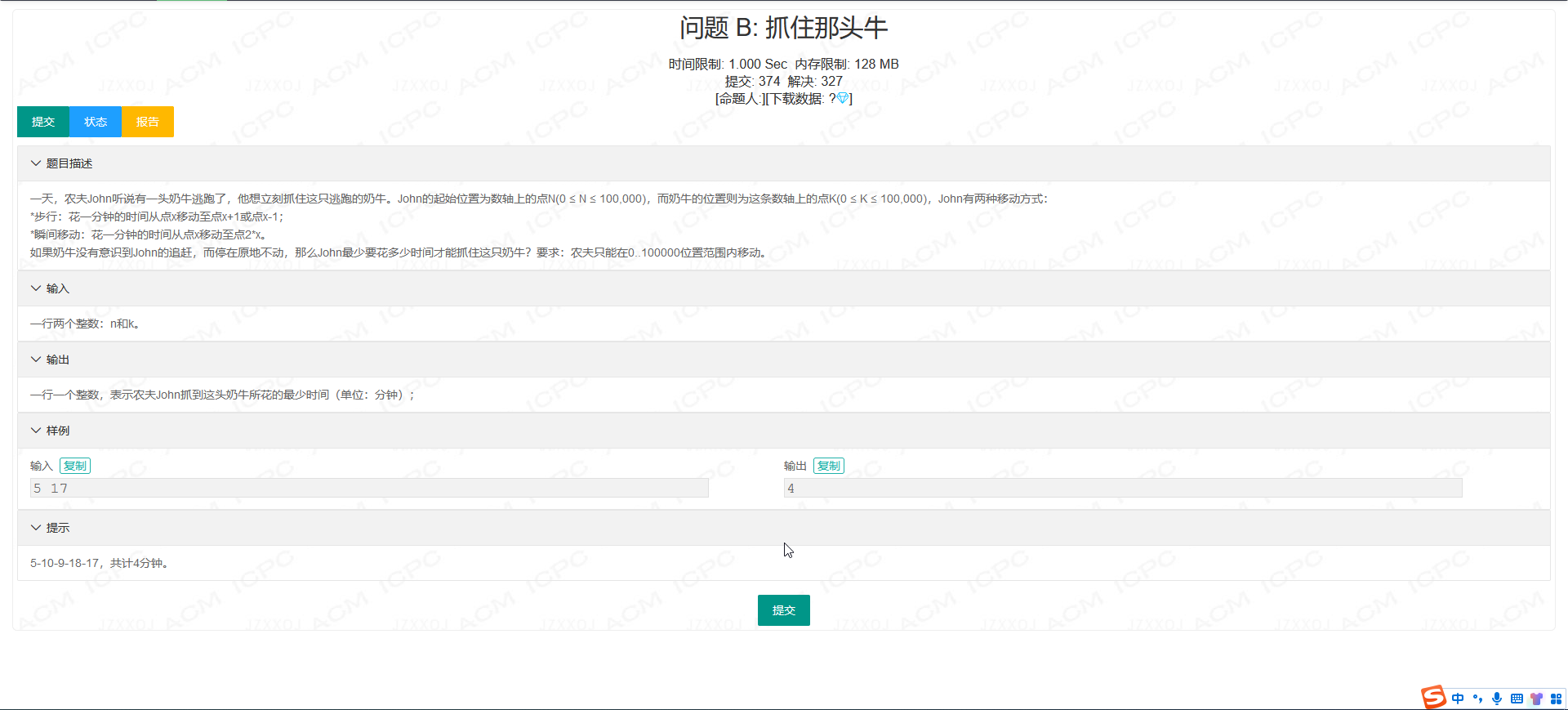Viewport: 1568px width, 710px height.
Task: Click the line starting *瞬间移动
Action: pyautogui.click(x=148, y=234)
